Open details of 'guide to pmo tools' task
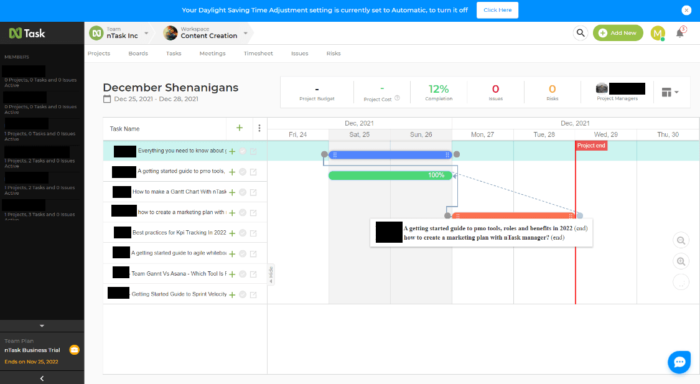The width and height of the screenshot is (700, 384). (x=253, y=172)
